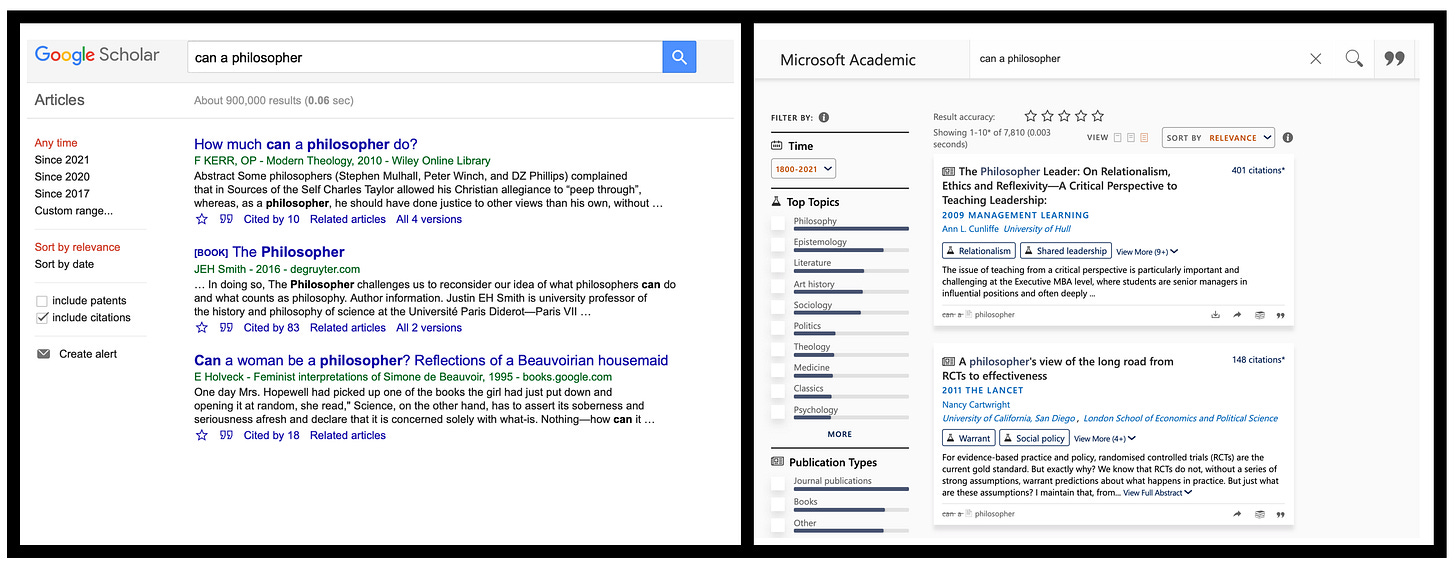
Task: Open the Google Scholar logo homepage
Action: click(97, 55)
